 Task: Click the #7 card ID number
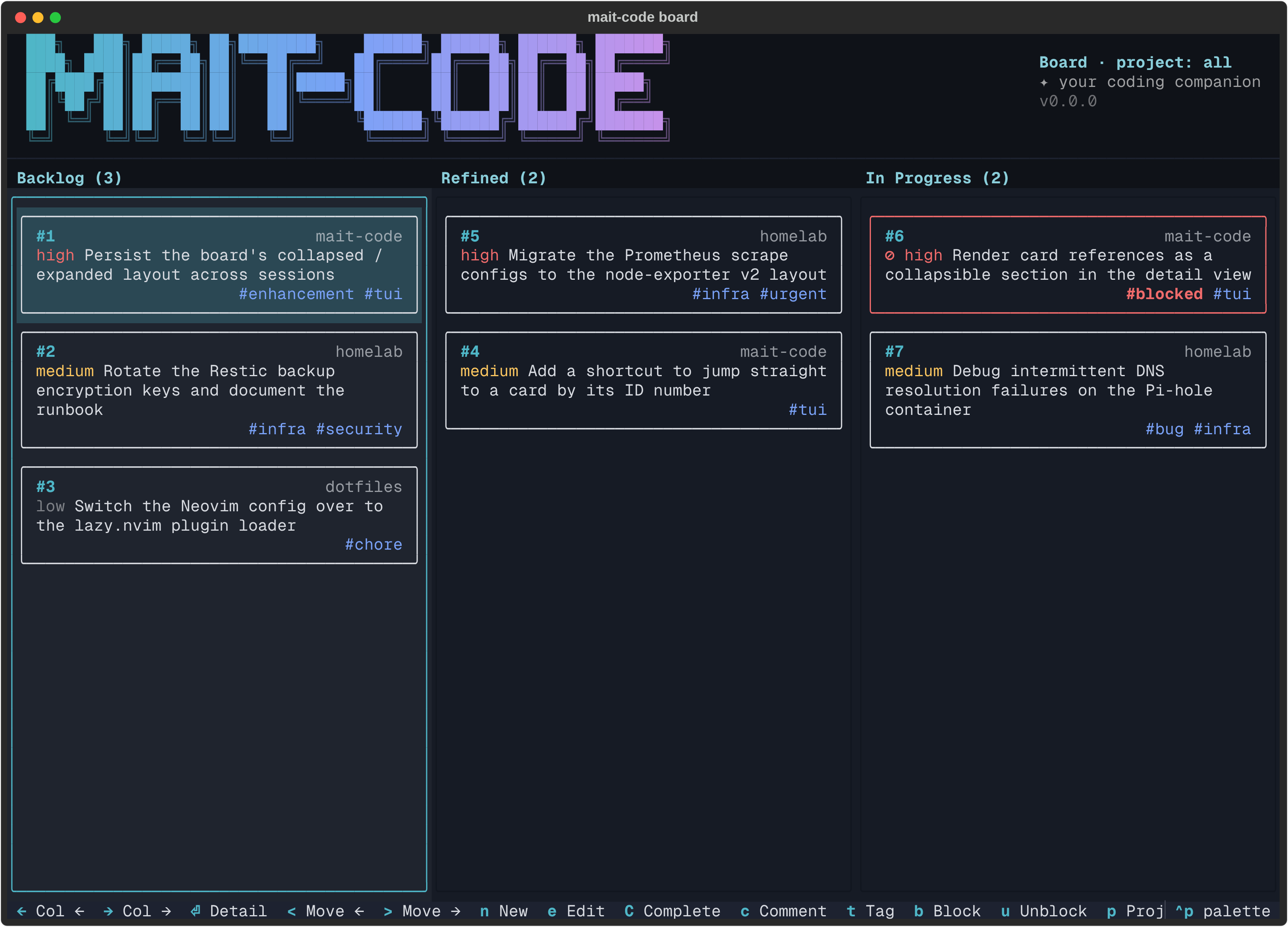coord(894,351)
